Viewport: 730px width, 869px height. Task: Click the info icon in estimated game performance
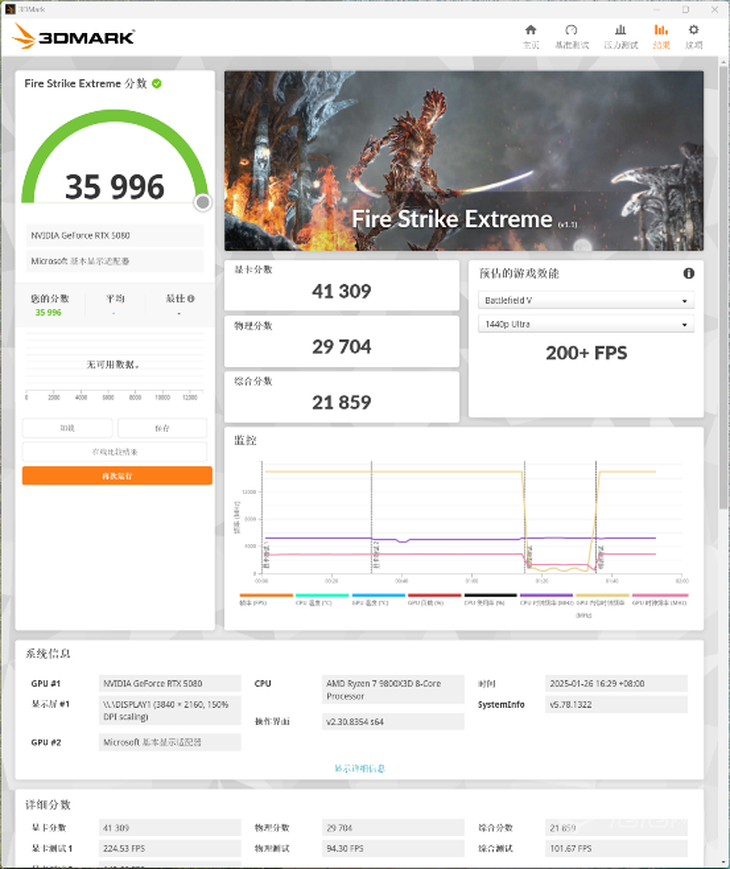688,273
